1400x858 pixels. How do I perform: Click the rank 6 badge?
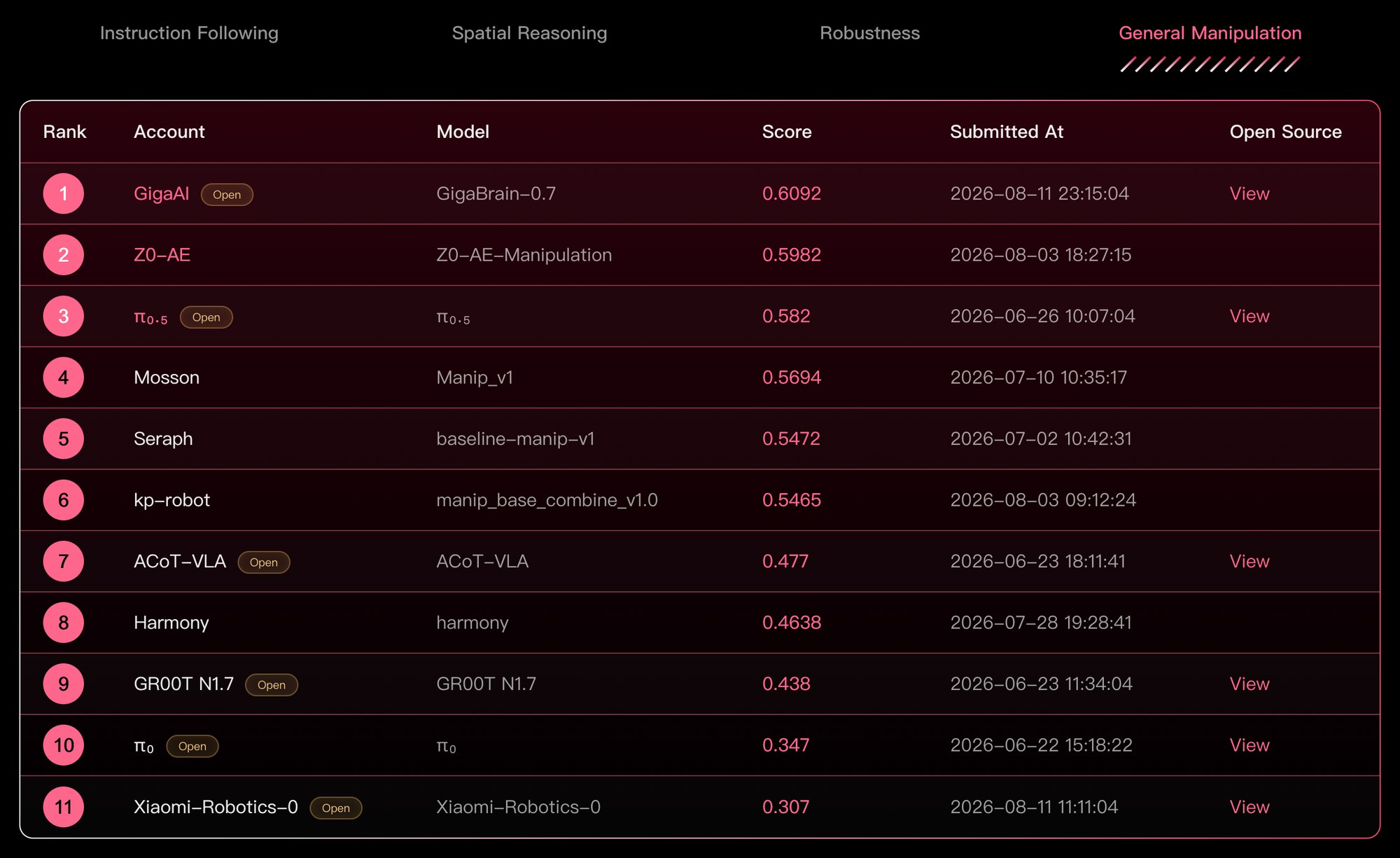(x=64, y=500)
